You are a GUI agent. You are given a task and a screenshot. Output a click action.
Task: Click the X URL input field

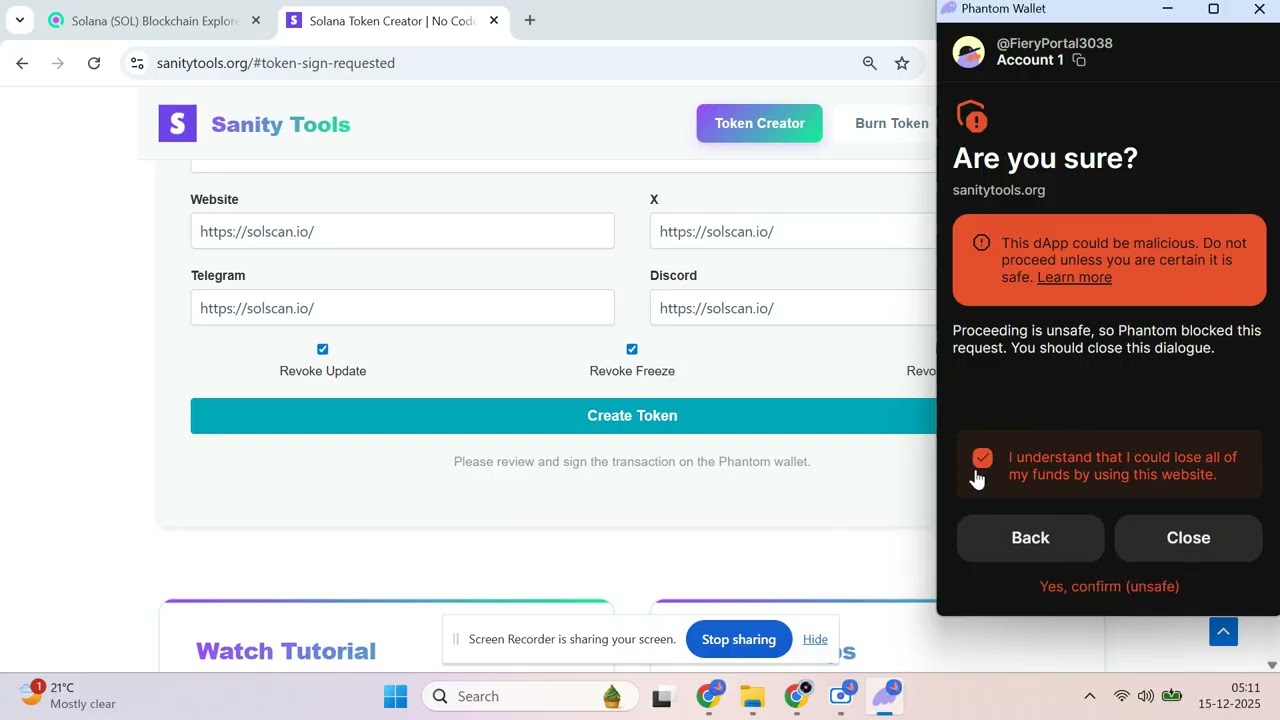pos(793,231)
